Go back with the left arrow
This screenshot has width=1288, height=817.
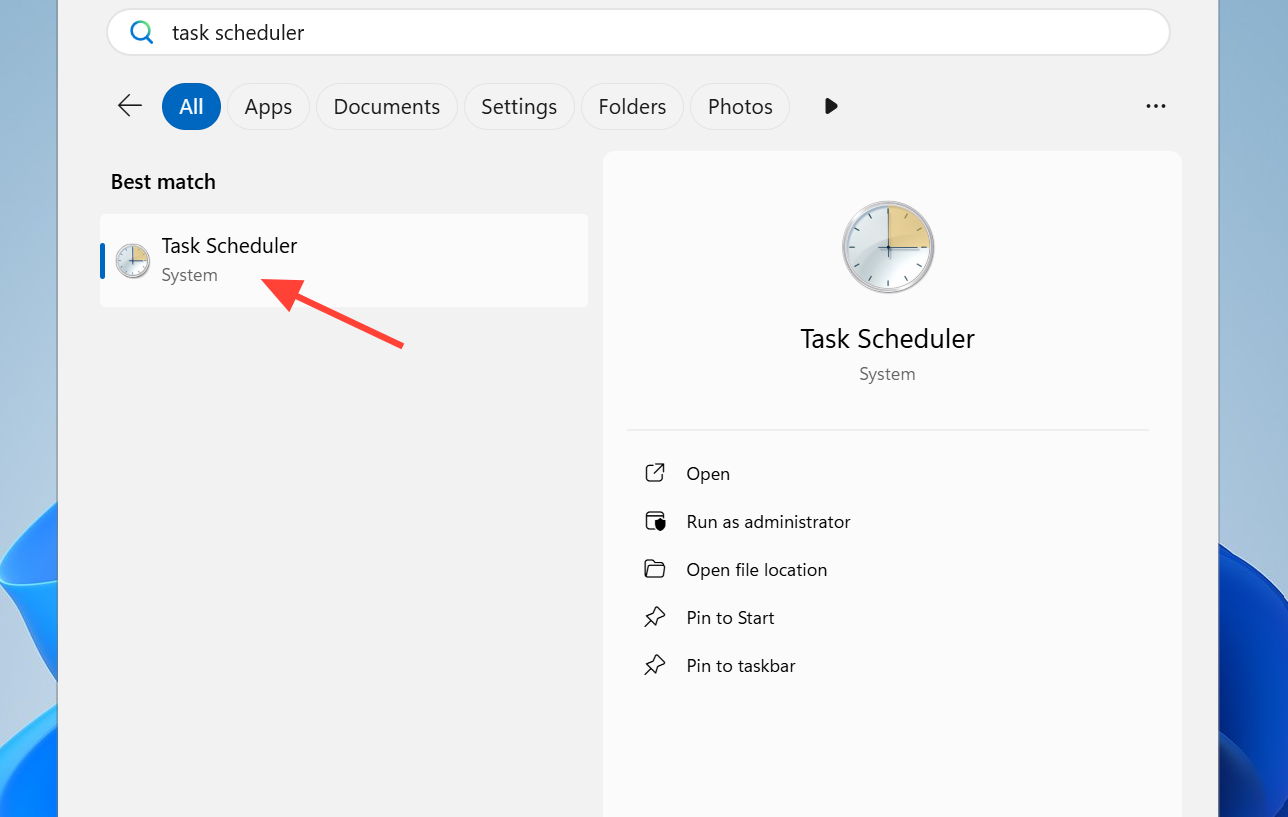(130, 106)
